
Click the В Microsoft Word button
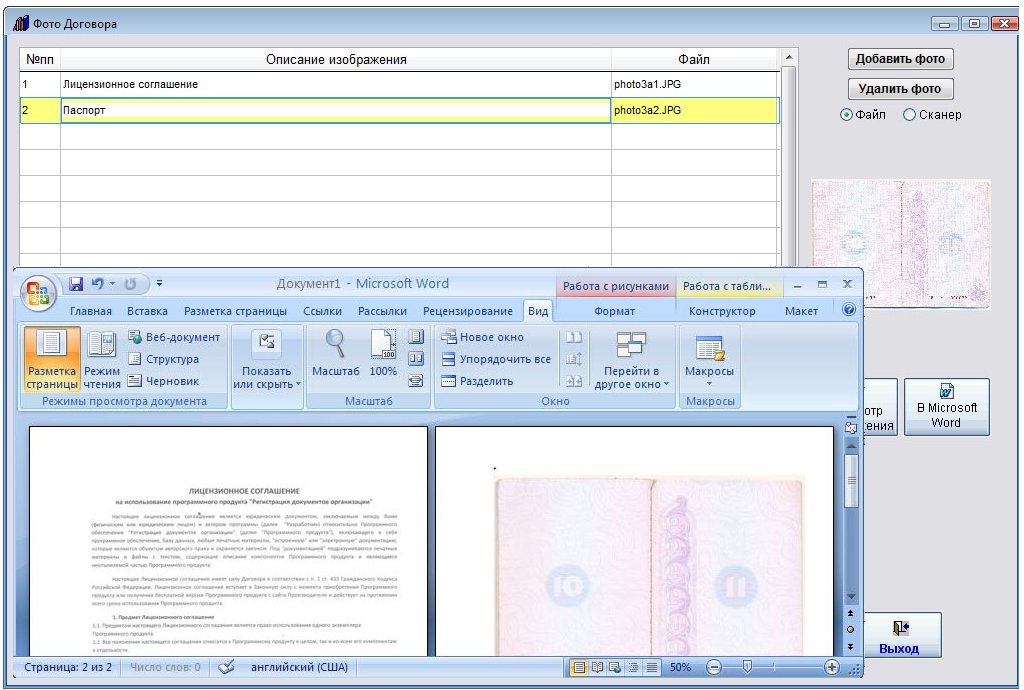(946, 407)
